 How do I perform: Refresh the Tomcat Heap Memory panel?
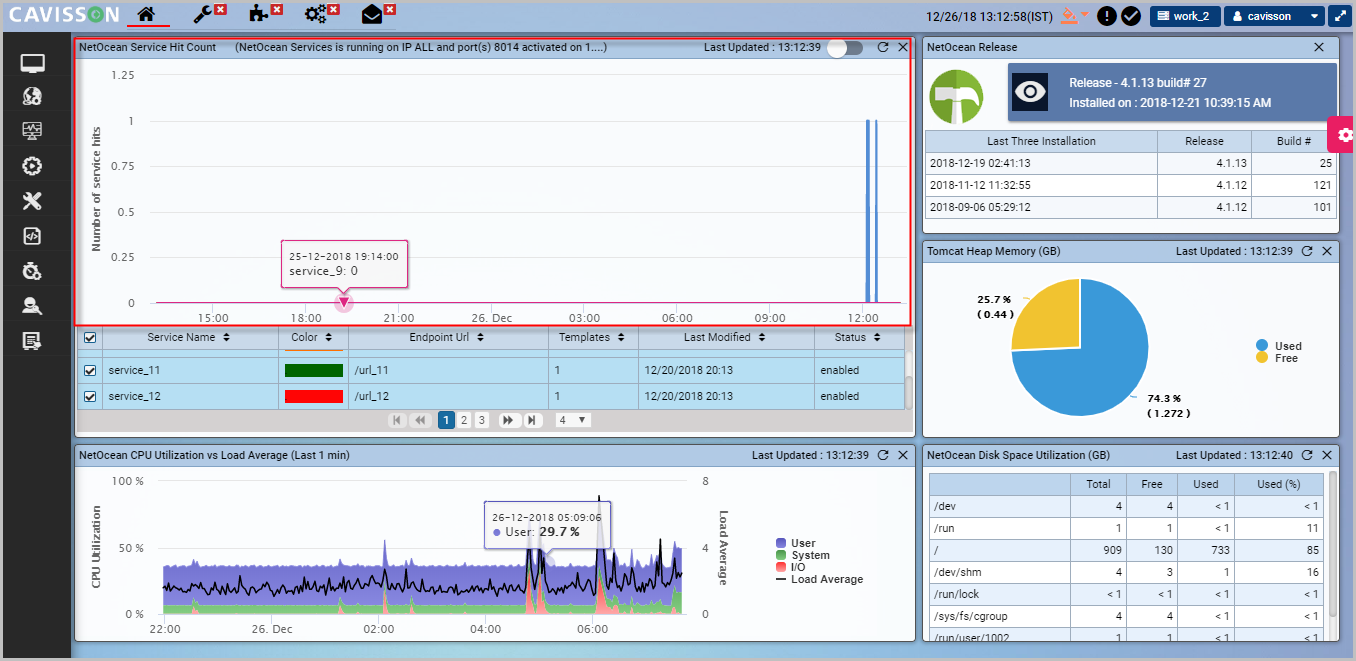click(1306, 251)
